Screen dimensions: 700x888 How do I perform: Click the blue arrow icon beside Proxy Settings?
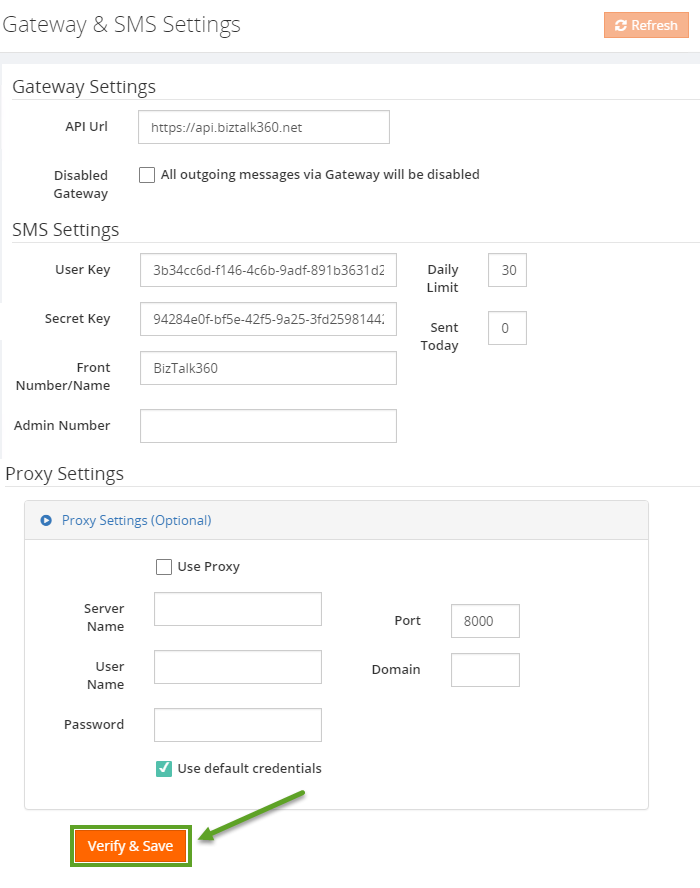point(46,520)
